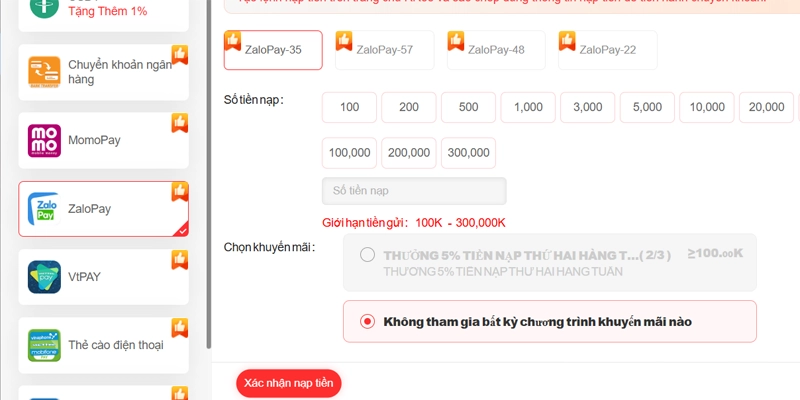
Task: Choose the 100 deposit amount
Action: coord(349,107)
